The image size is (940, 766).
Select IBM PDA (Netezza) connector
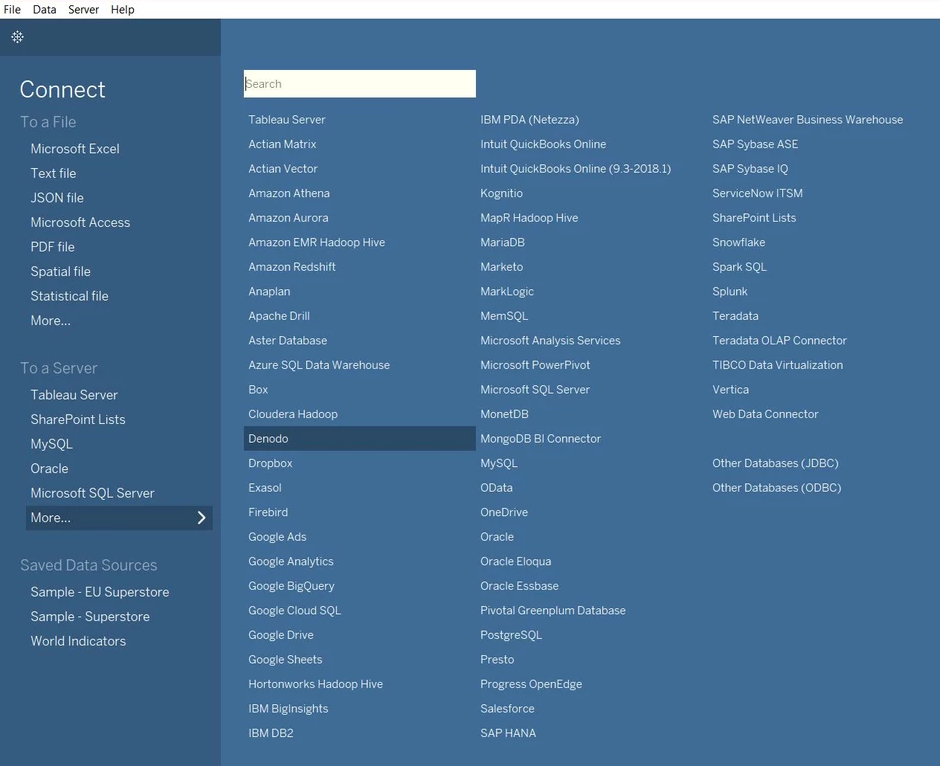[x=529, y=120]
